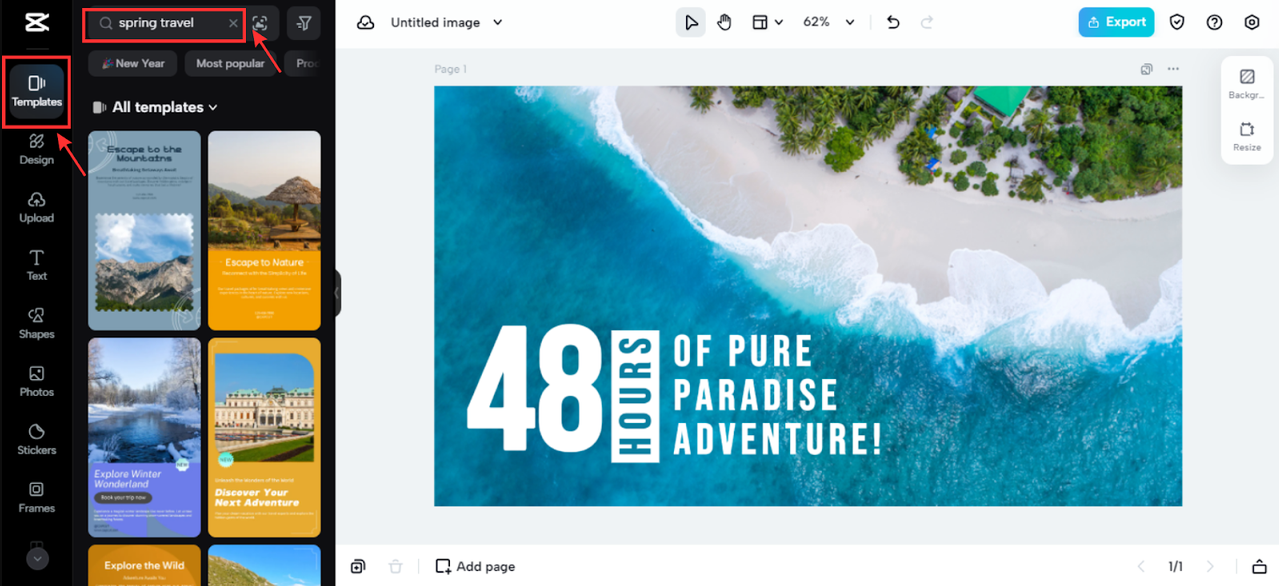Viewport: 1279px width, 586px height.
Task: Click the Add page button
Action: 475,566
